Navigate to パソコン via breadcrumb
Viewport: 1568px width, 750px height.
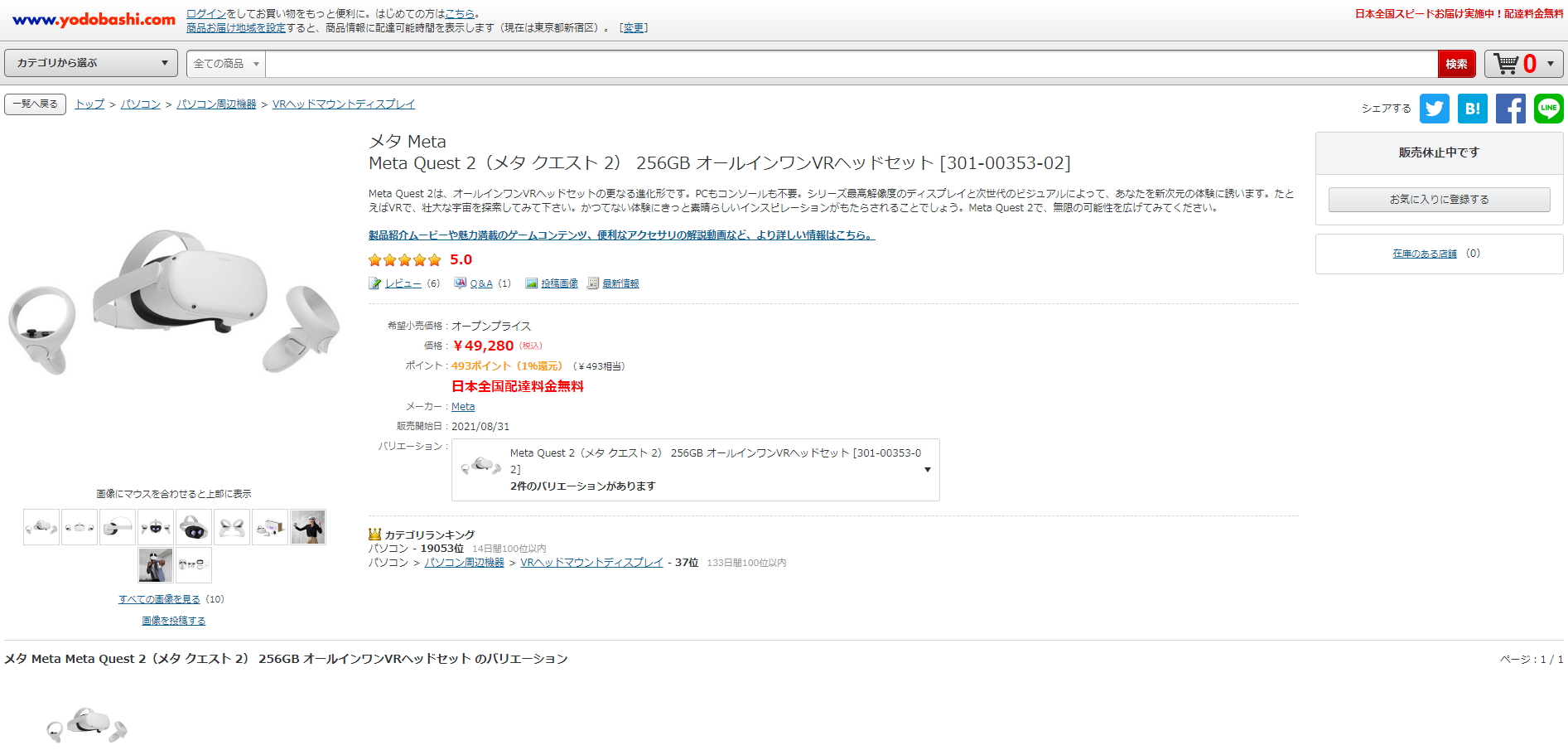pos(141,104)
